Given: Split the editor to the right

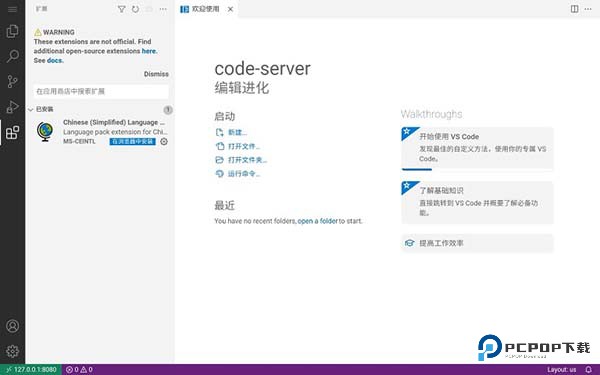Looking at the screenshot, I should 574,9.
